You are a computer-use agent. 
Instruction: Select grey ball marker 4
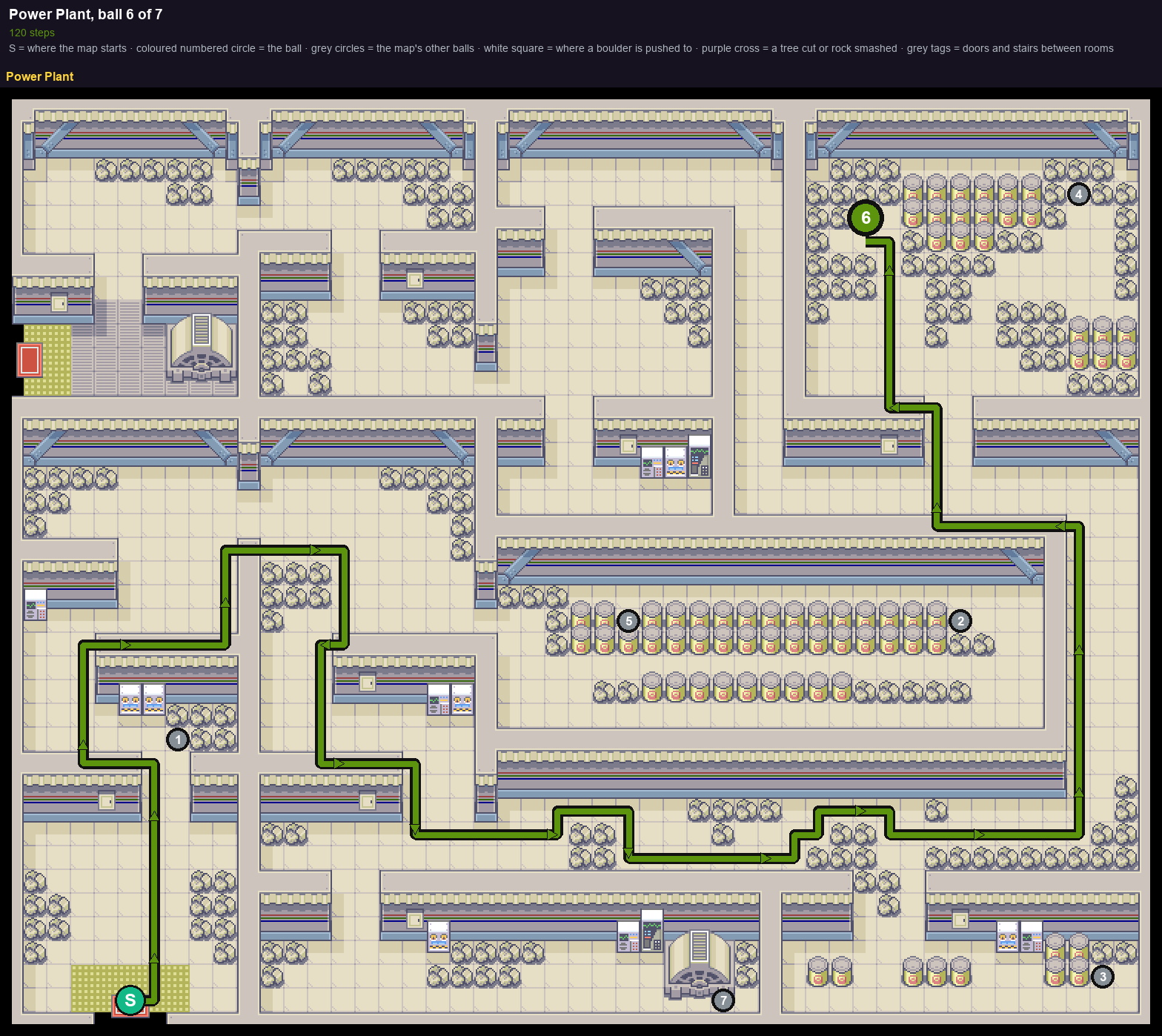tap(1079, 194)
